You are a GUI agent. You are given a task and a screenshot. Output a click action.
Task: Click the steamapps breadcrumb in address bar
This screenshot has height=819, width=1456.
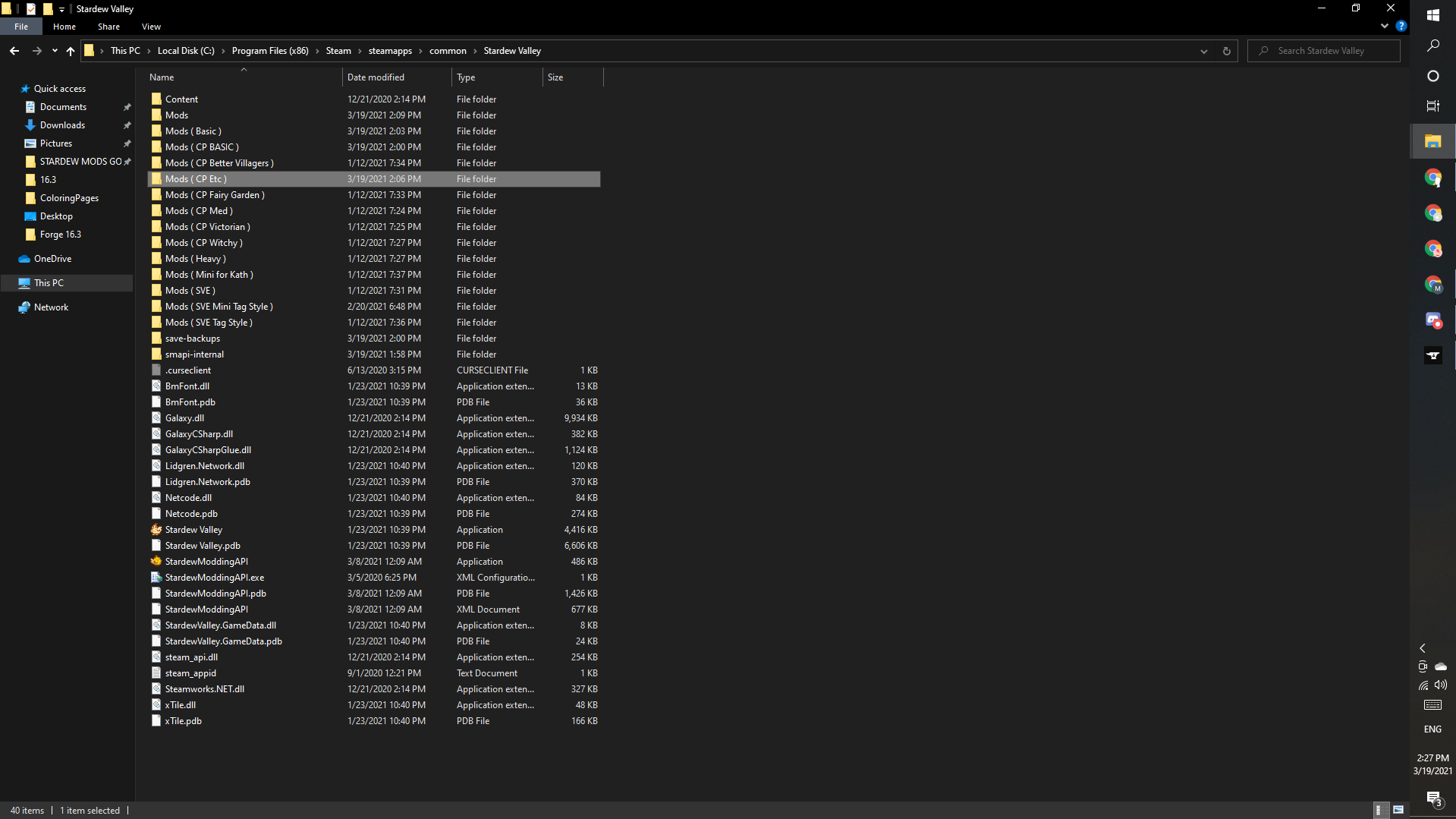[390, 51]
